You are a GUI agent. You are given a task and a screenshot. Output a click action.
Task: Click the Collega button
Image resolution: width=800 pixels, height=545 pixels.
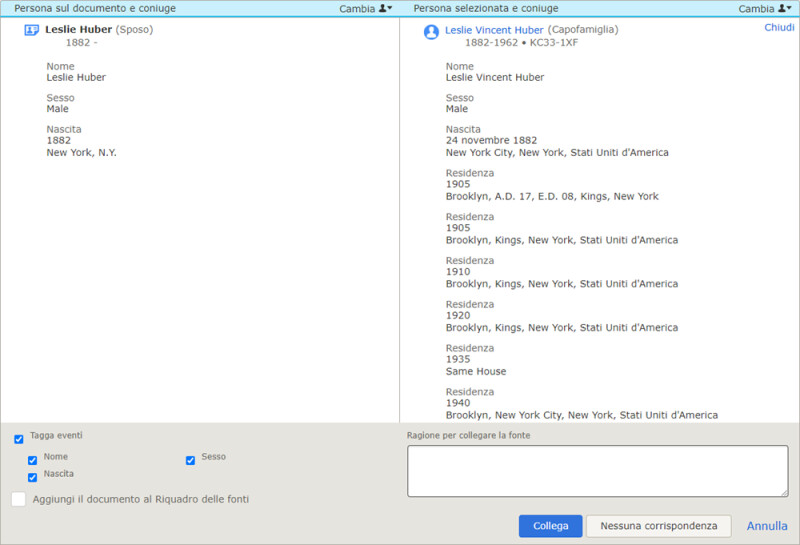coord(551,526)
